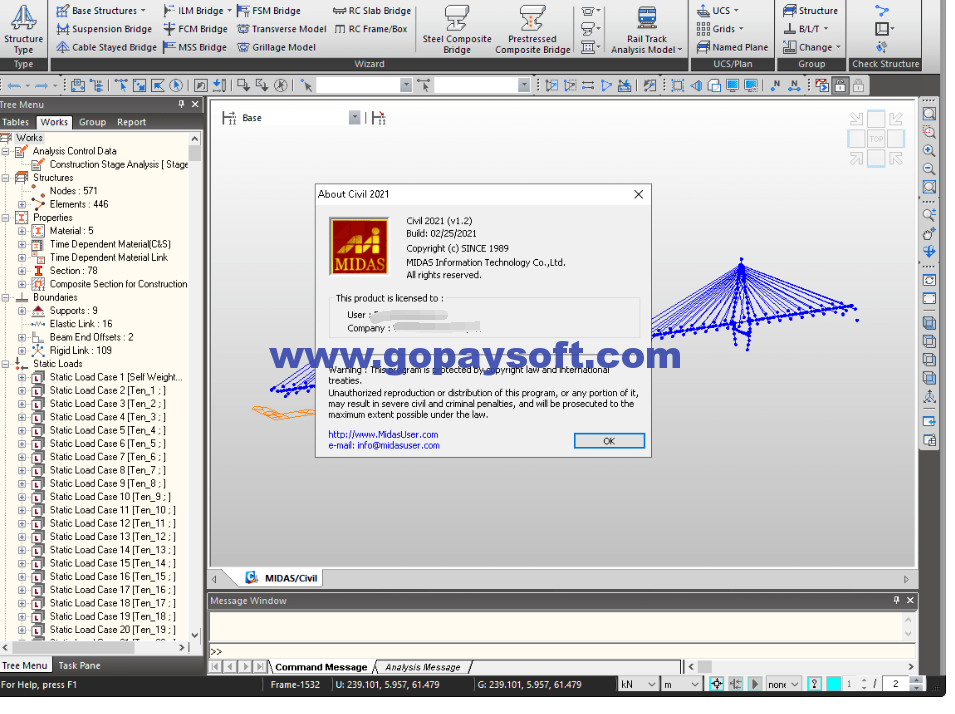The width and height of the screenshot is (955, 714).
Task: Launch the RC Frame/Box wizard
Action: coord(370,29)
